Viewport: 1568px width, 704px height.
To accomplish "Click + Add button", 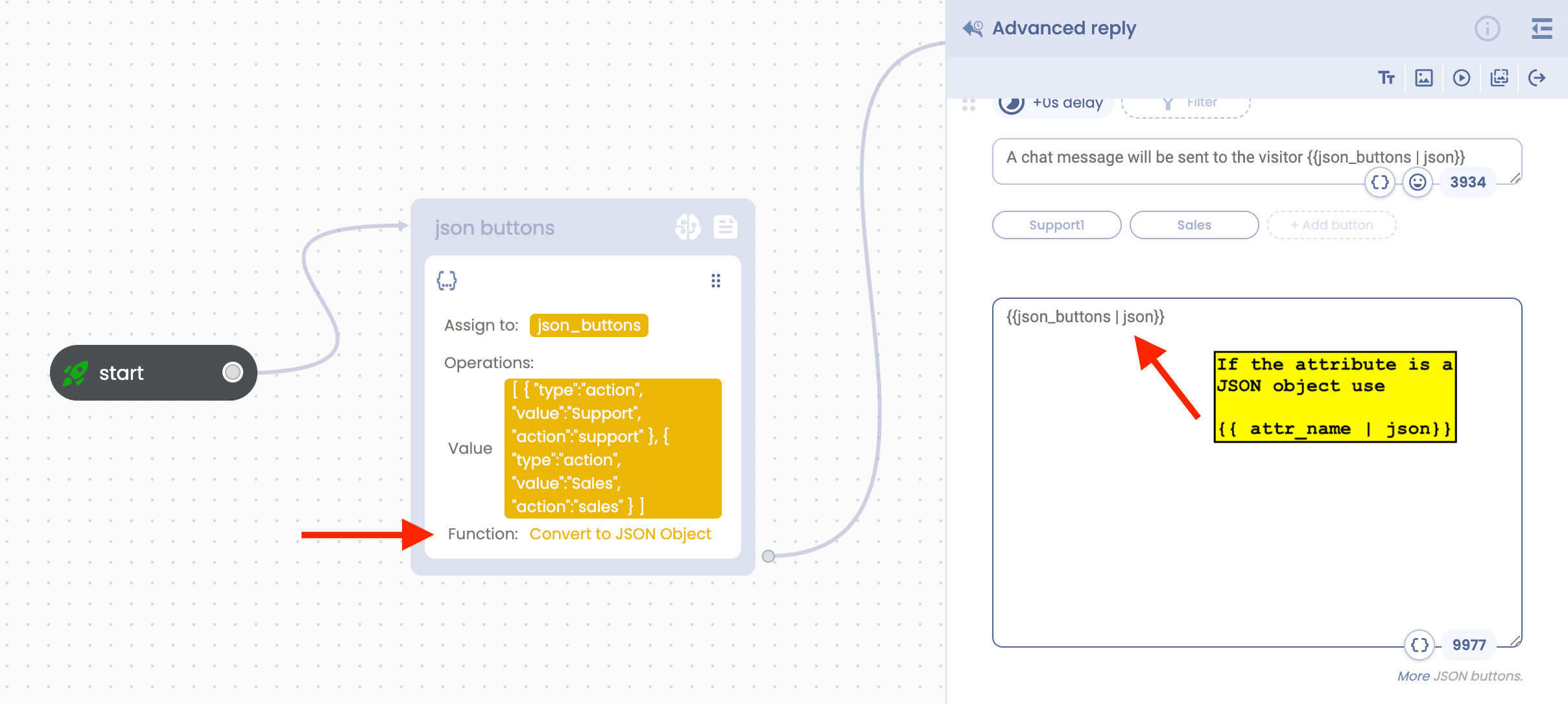I will 1332,225.
